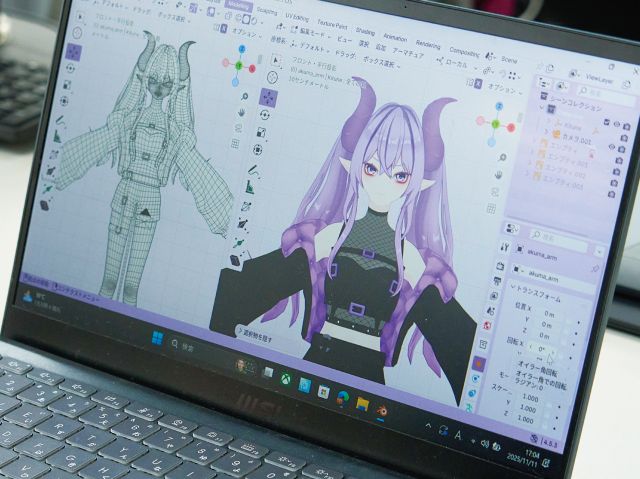
Task: Switch to orthographic grid view in right viewport
Action: point(491,209)
